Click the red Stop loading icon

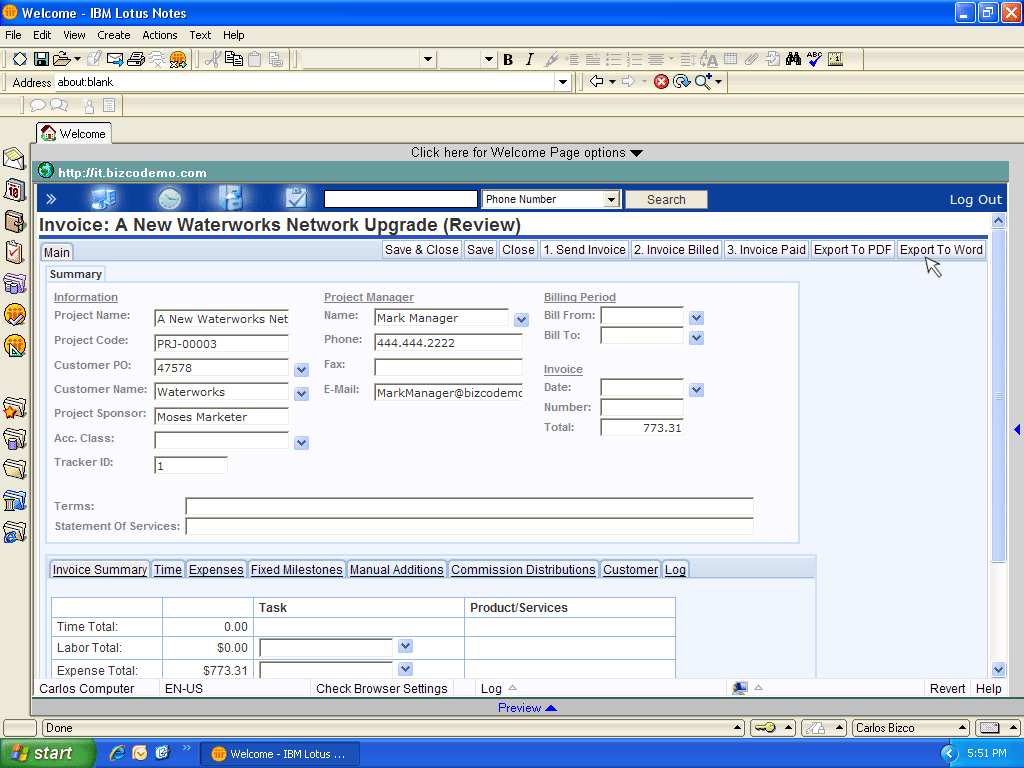661,82
